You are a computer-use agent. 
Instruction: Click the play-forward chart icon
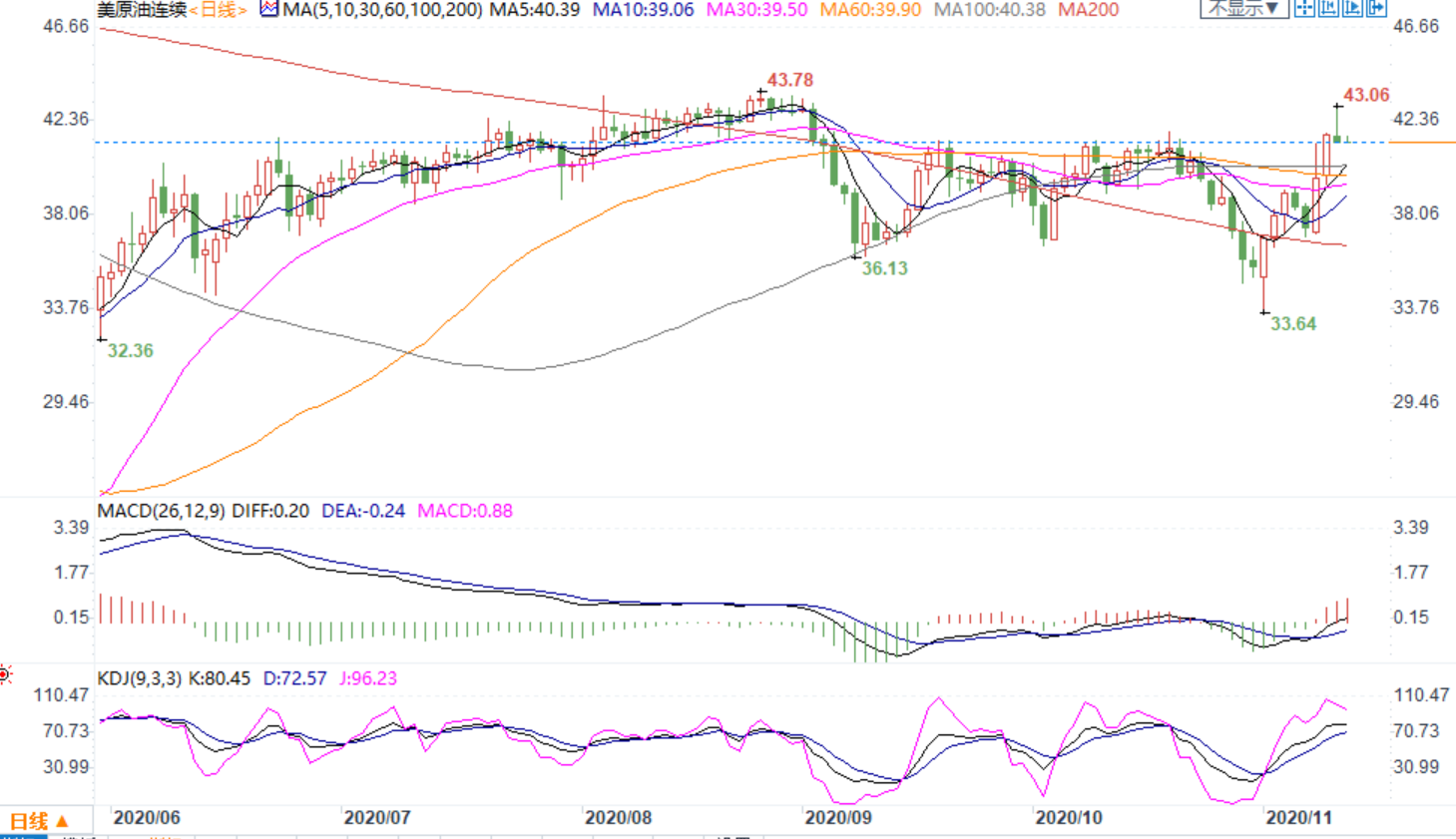1352,8
